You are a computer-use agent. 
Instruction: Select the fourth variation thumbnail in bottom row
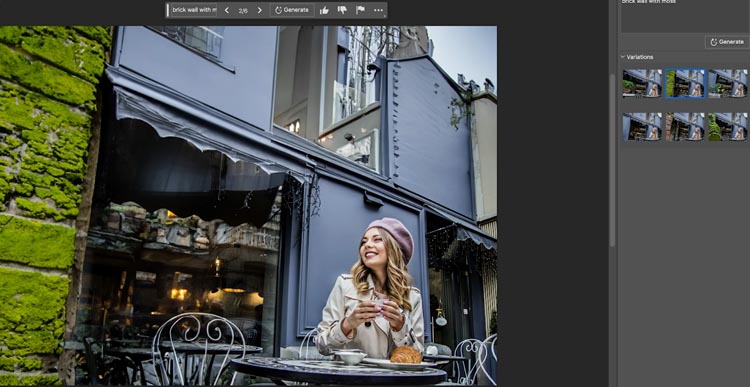pos(642,127)
